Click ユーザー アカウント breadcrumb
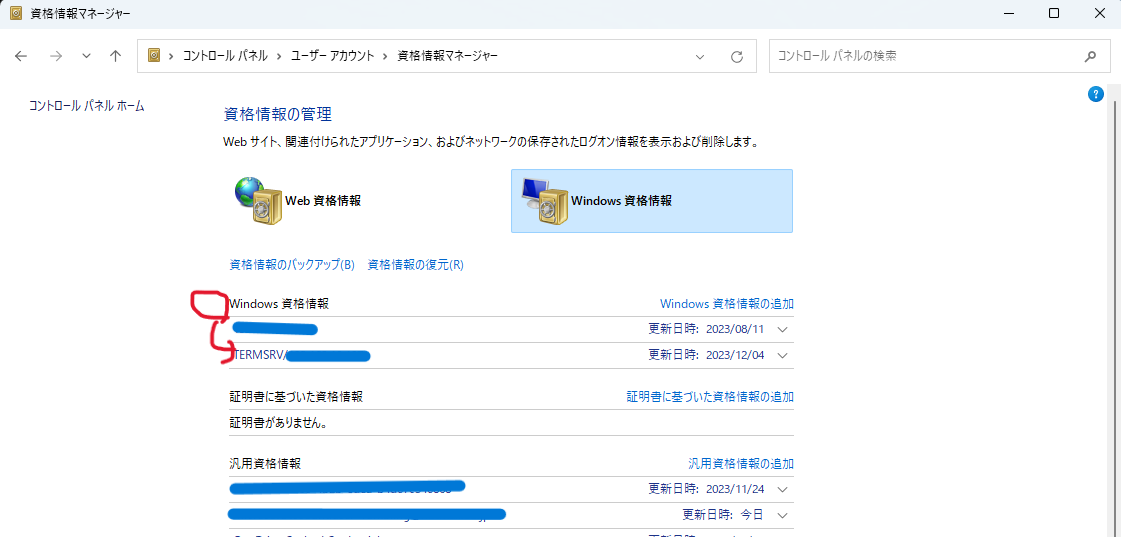 pos(332,56)
